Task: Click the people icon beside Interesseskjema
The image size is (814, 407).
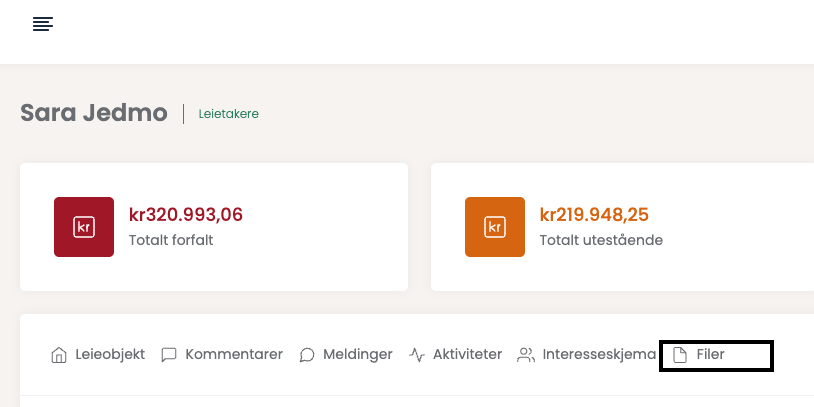Action: click(x=526, y=355)
